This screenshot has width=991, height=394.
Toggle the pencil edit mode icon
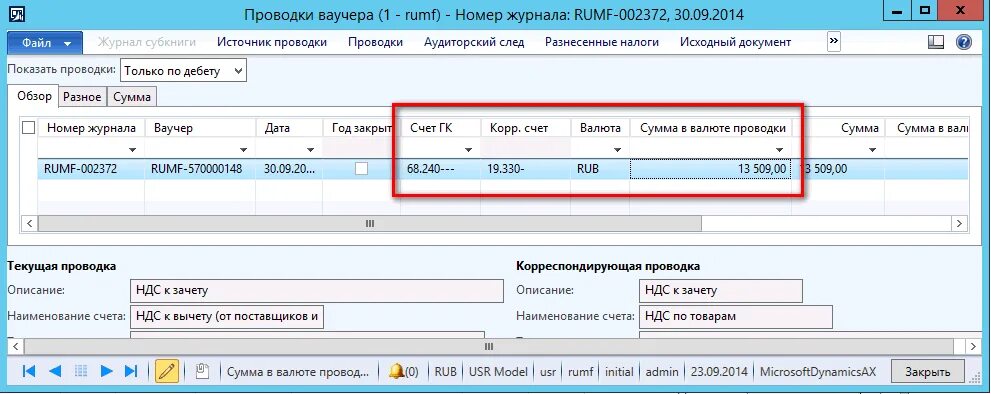coord(167,371)
